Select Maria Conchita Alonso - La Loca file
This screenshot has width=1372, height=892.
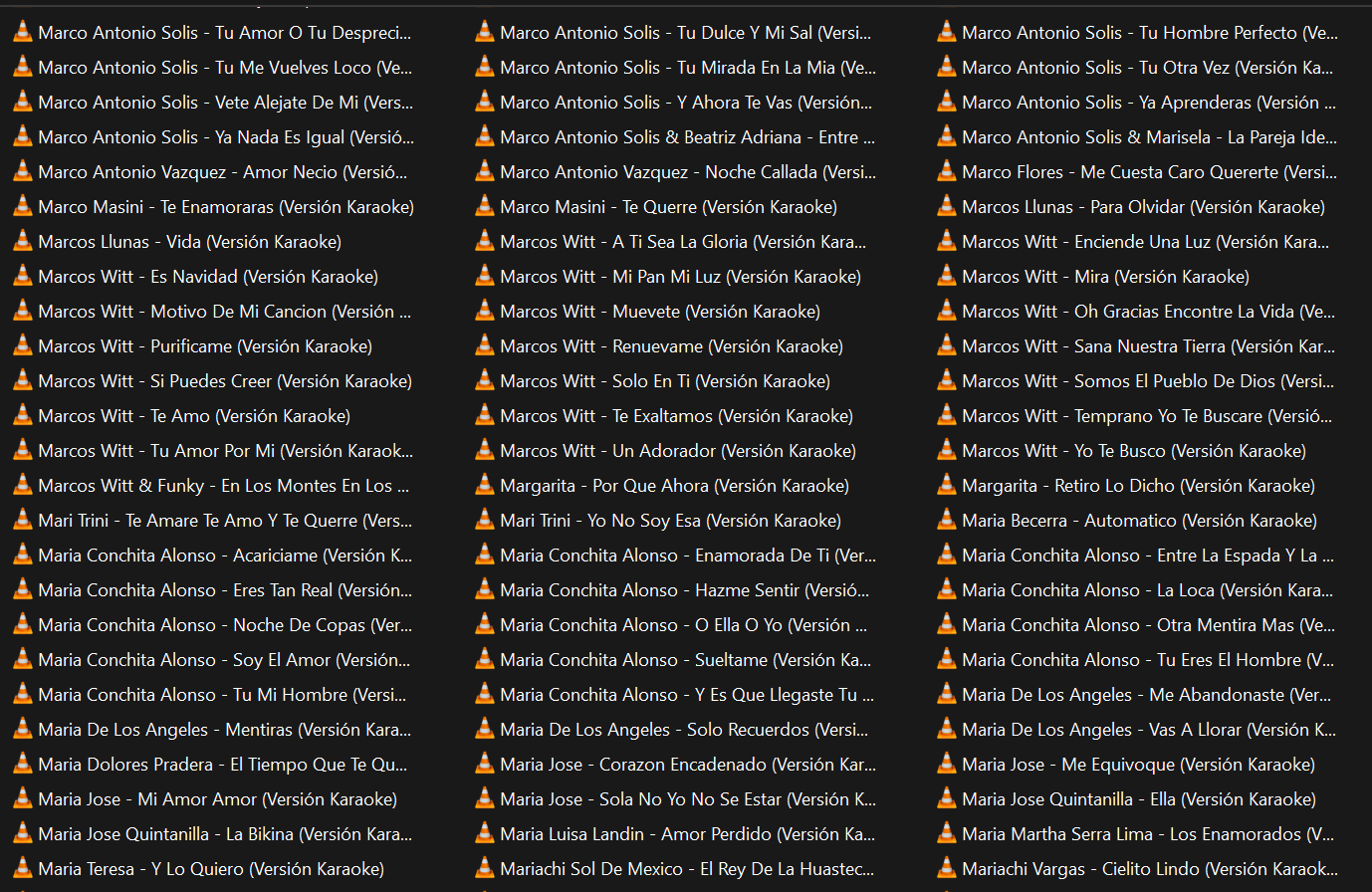pos(1147,590)
